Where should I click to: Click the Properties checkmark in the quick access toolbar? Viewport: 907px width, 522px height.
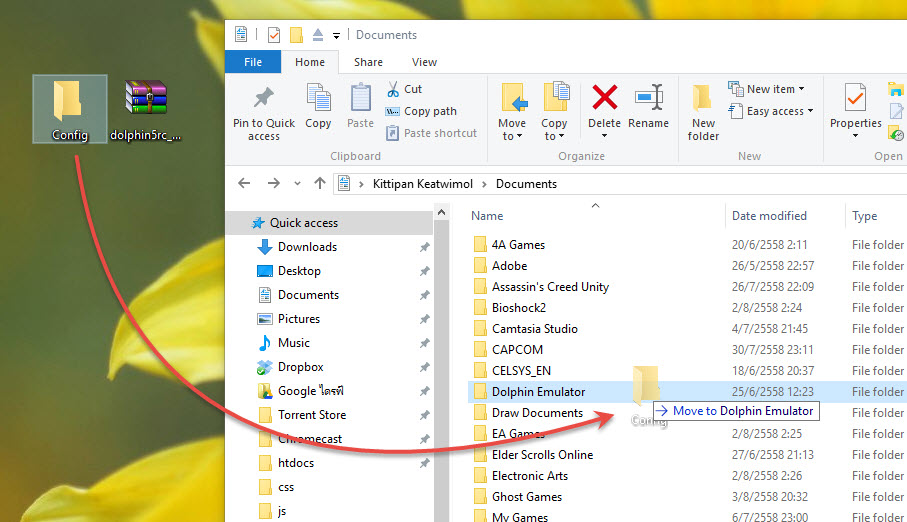274,35
